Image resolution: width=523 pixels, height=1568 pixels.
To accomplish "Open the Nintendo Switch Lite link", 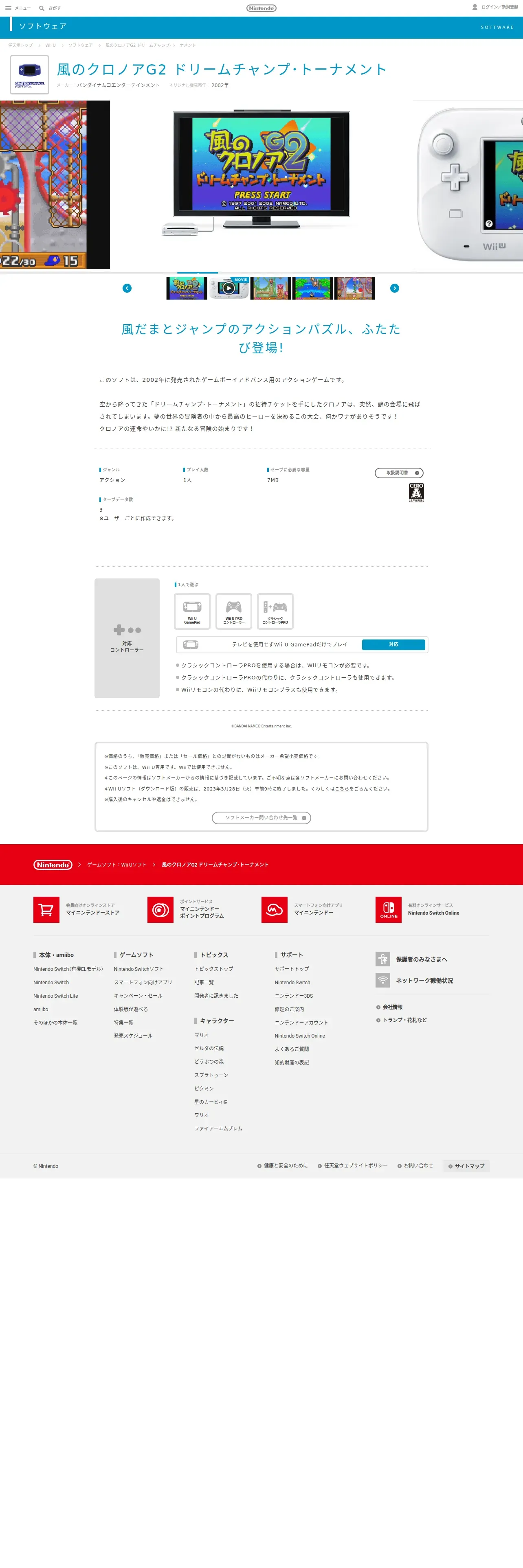I will click(x=55, y=996).
